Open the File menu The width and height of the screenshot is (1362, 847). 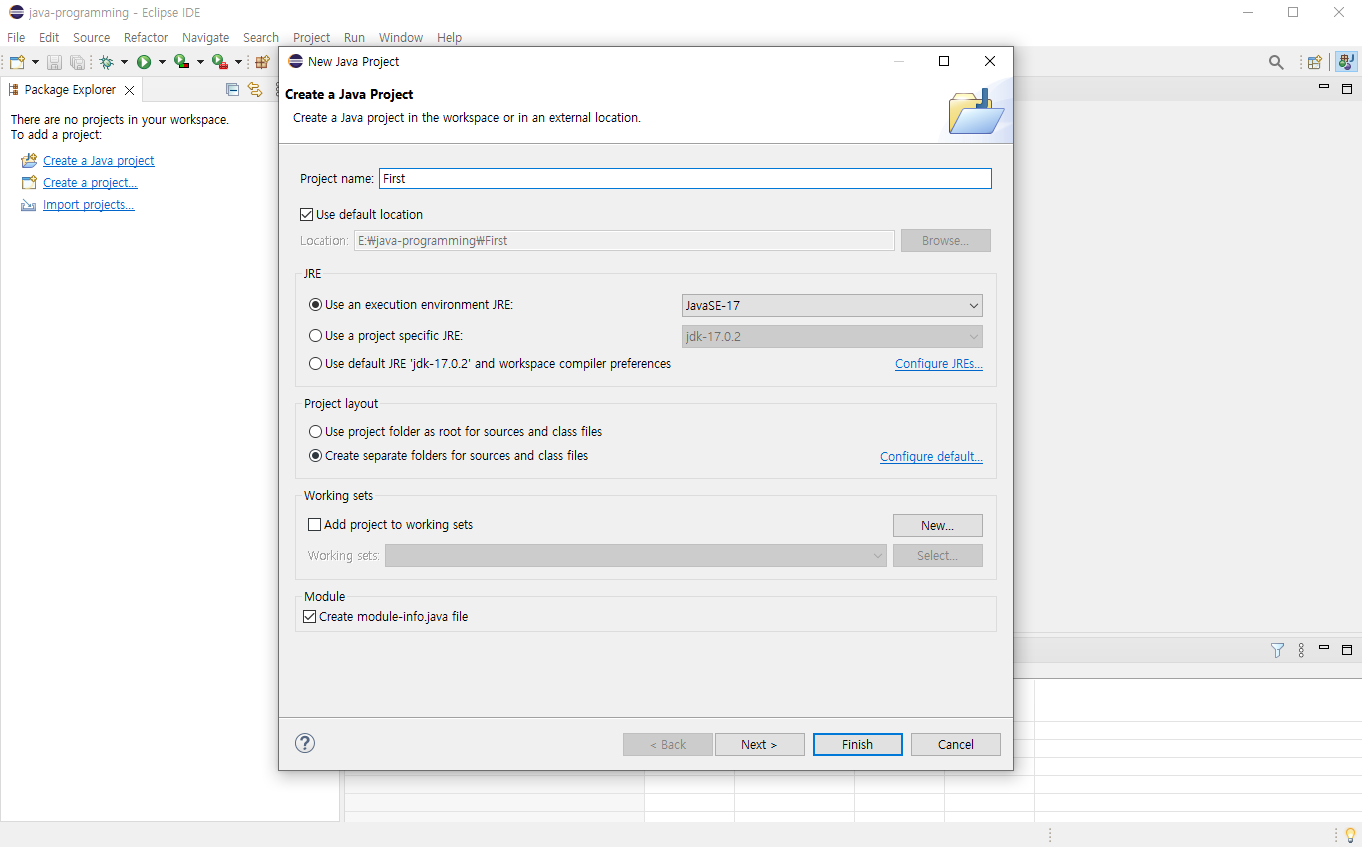pyautogui.click(x=16, y=37)
